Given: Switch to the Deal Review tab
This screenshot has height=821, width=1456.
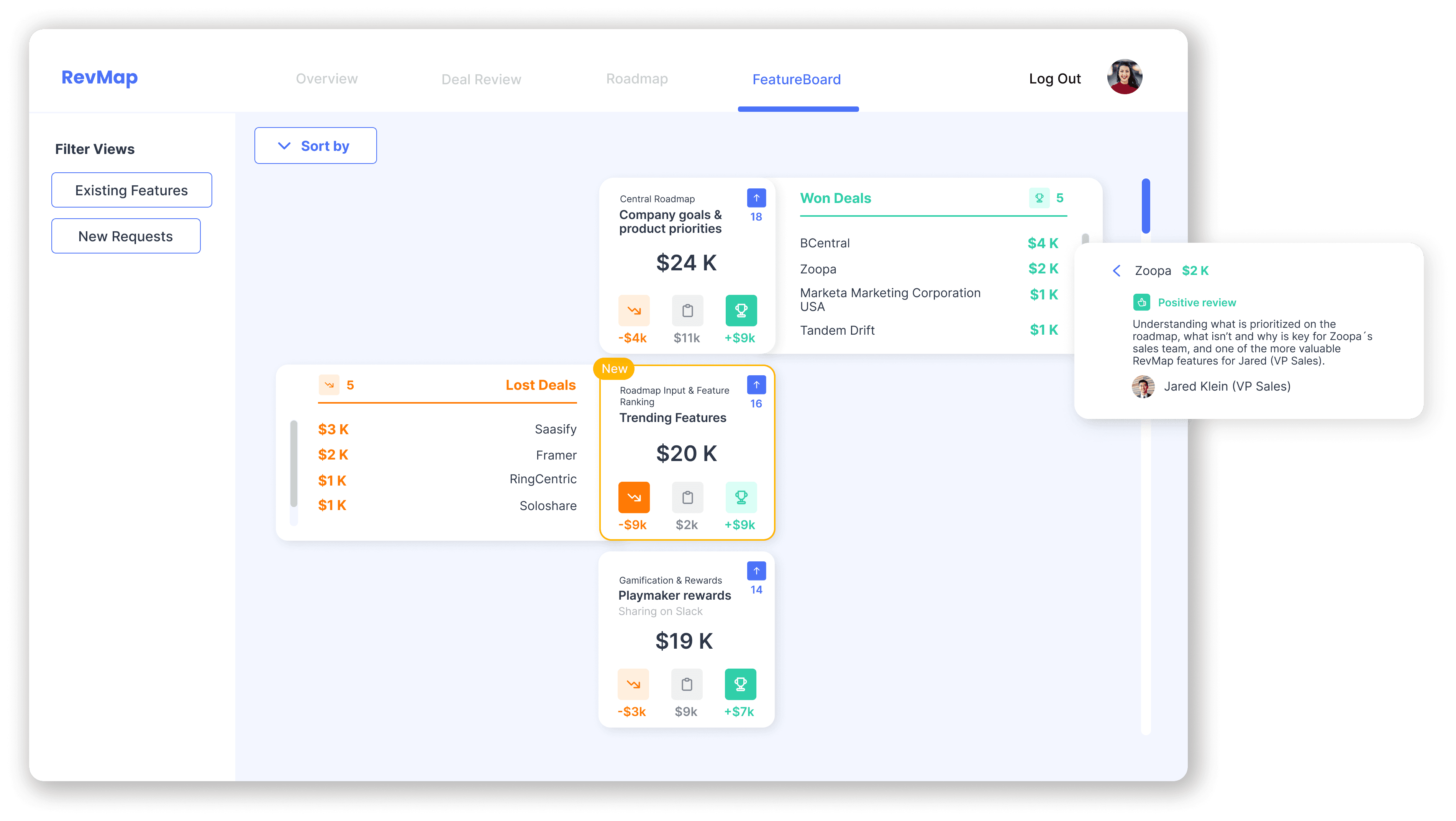Looking at the screenshot, I should pyautogui.click(x=481, y=80).
